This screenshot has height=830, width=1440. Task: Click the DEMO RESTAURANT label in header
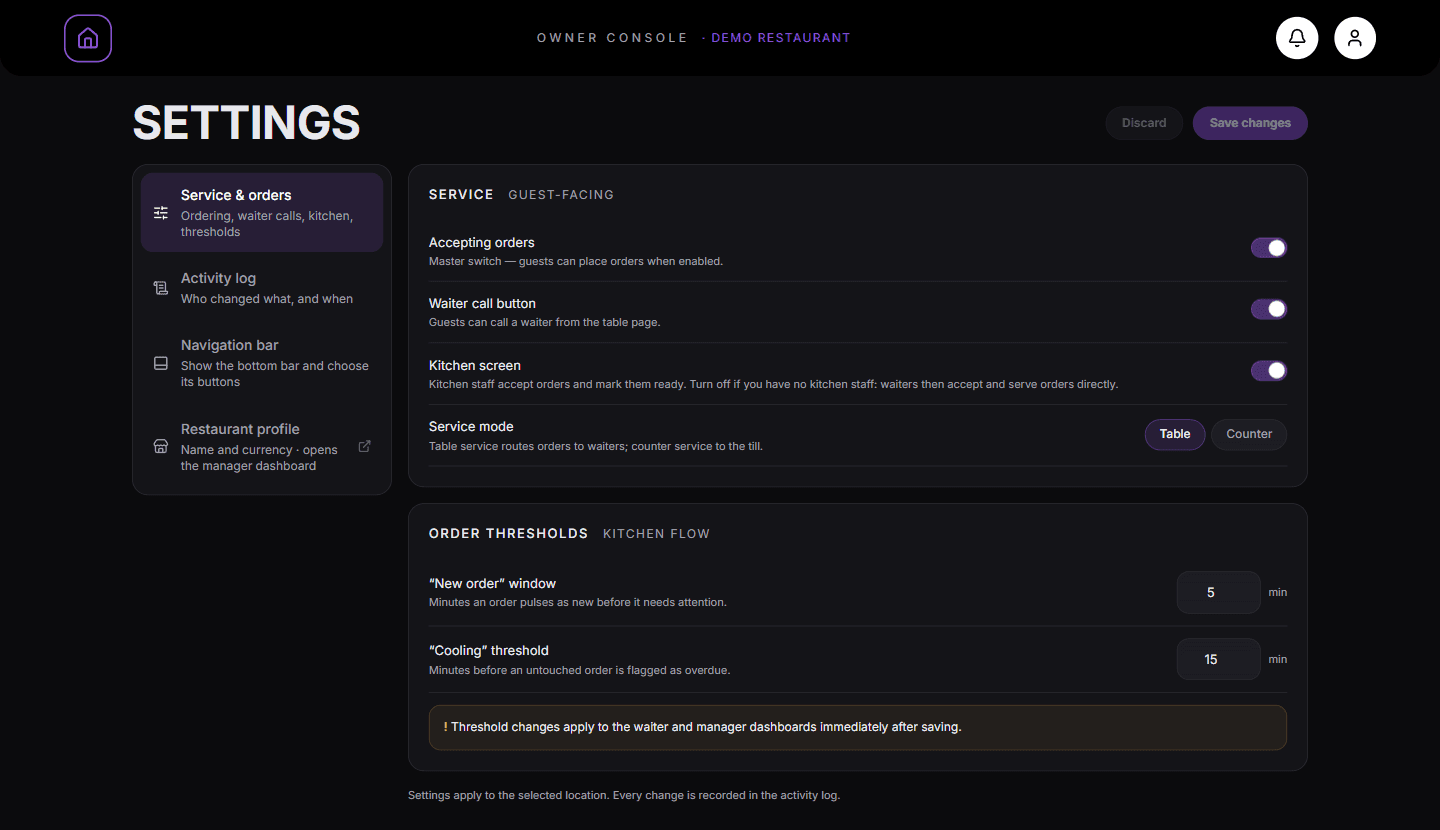coord(780,38)
